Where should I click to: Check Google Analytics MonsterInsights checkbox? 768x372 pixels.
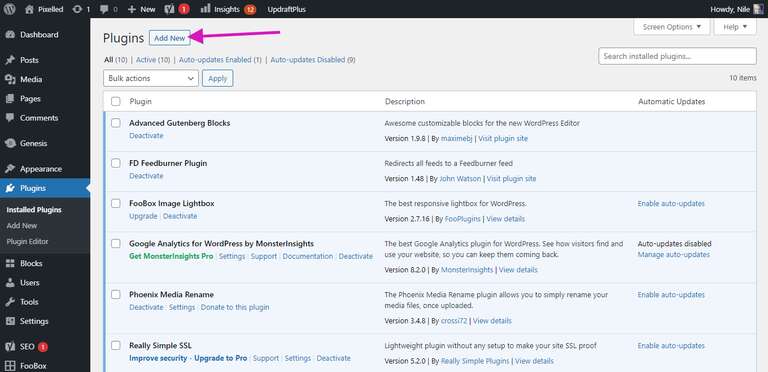pos(116,243)
